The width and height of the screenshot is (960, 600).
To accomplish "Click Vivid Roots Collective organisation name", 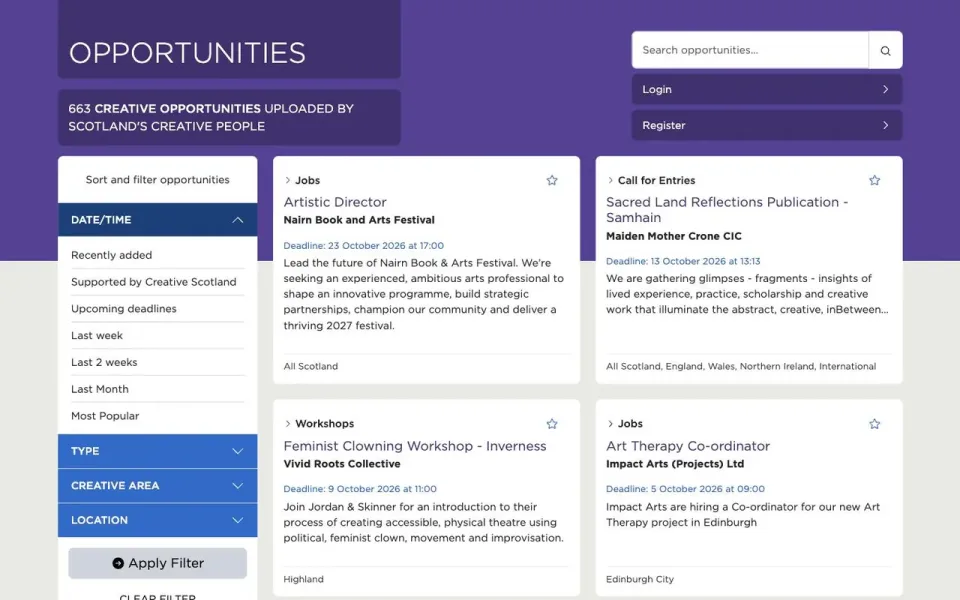I will [342, 464].
